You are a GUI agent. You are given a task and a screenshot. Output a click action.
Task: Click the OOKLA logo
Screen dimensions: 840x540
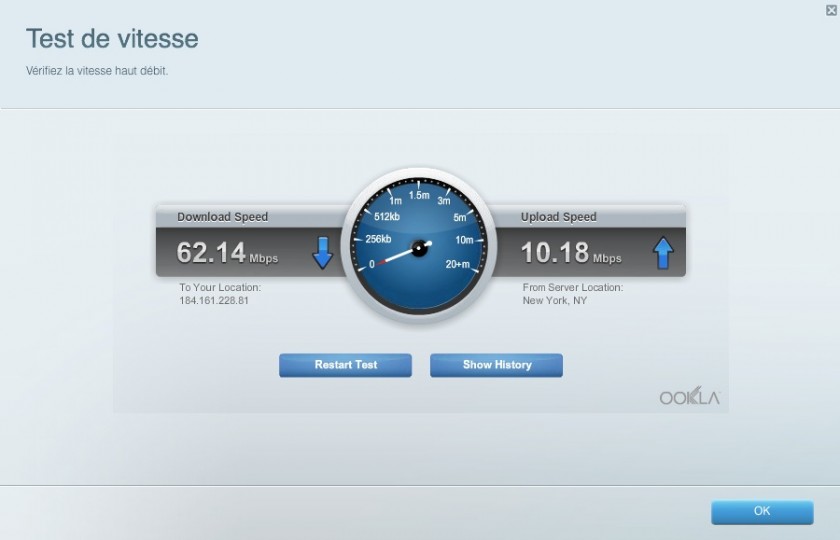click(x=689, y=397)
